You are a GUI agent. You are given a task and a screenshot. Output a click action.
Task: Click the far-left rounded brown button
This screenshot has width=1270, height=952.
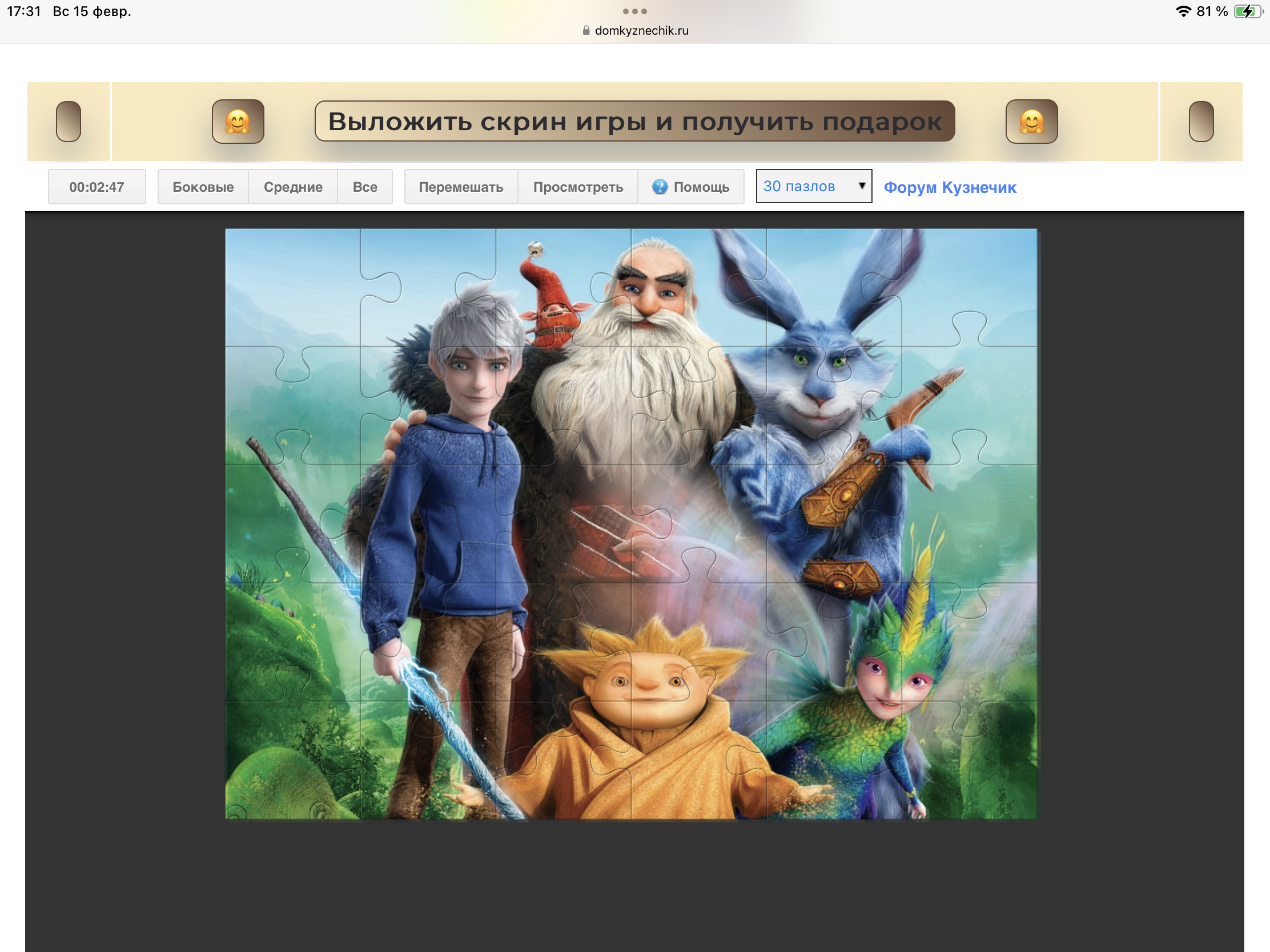[69, 121]
